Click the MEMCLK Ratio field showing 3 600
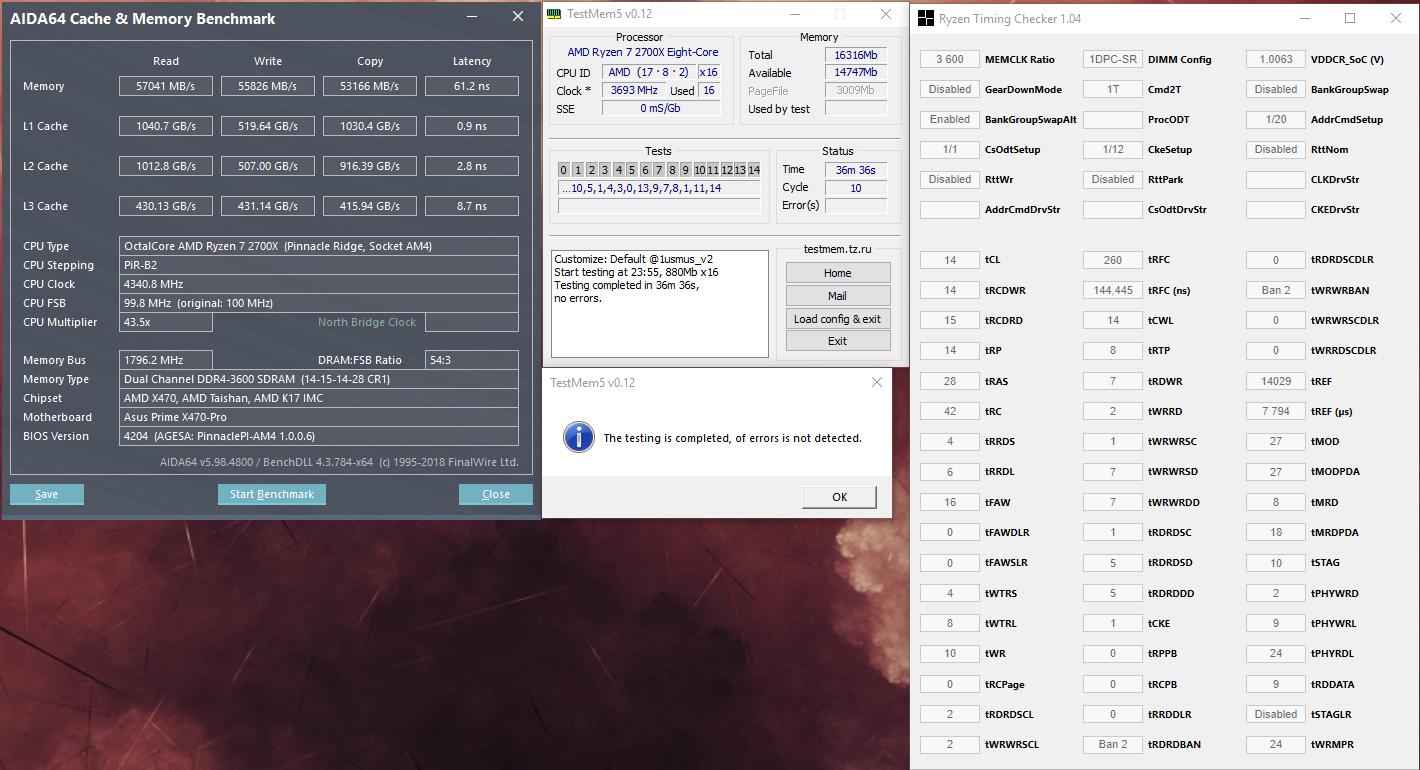 950,60
